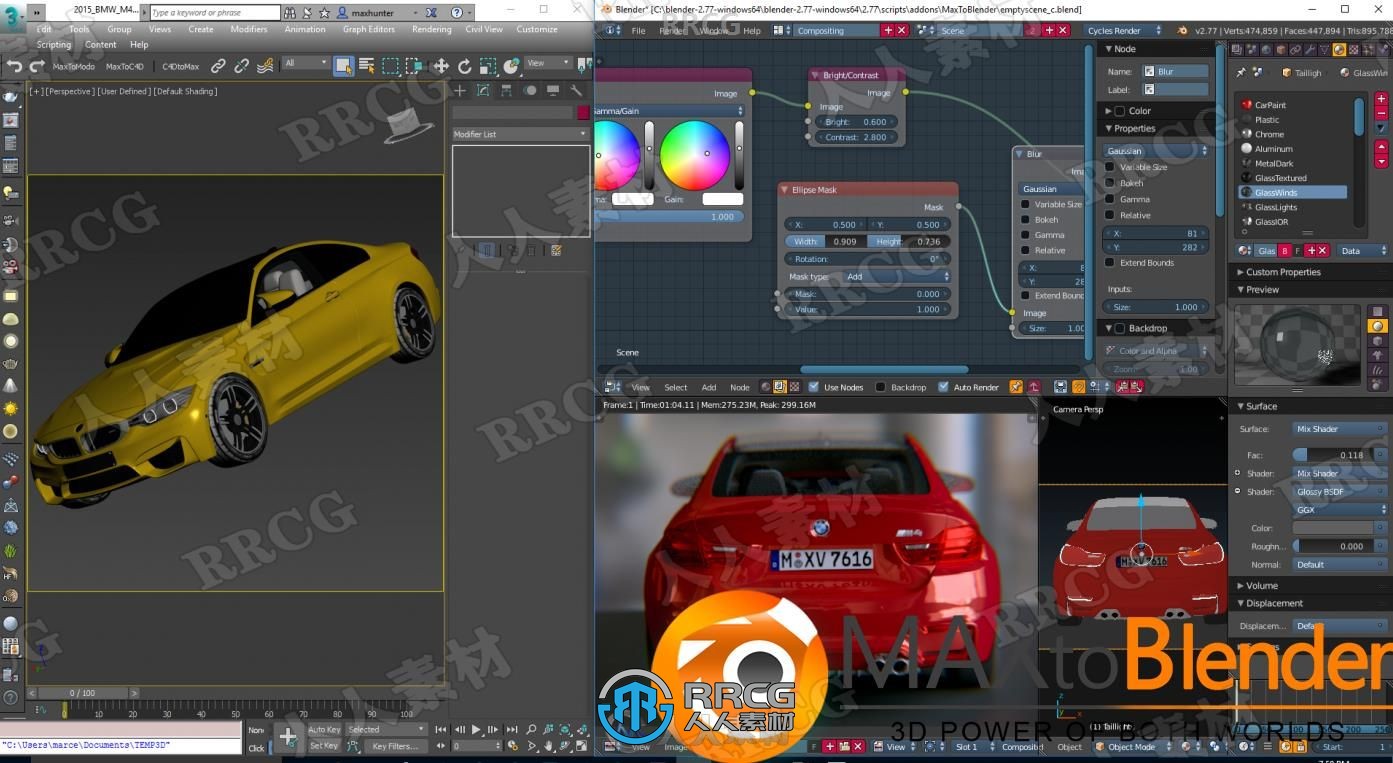Open the Scripting menu in 3ds Max

(x=54, y=45)
